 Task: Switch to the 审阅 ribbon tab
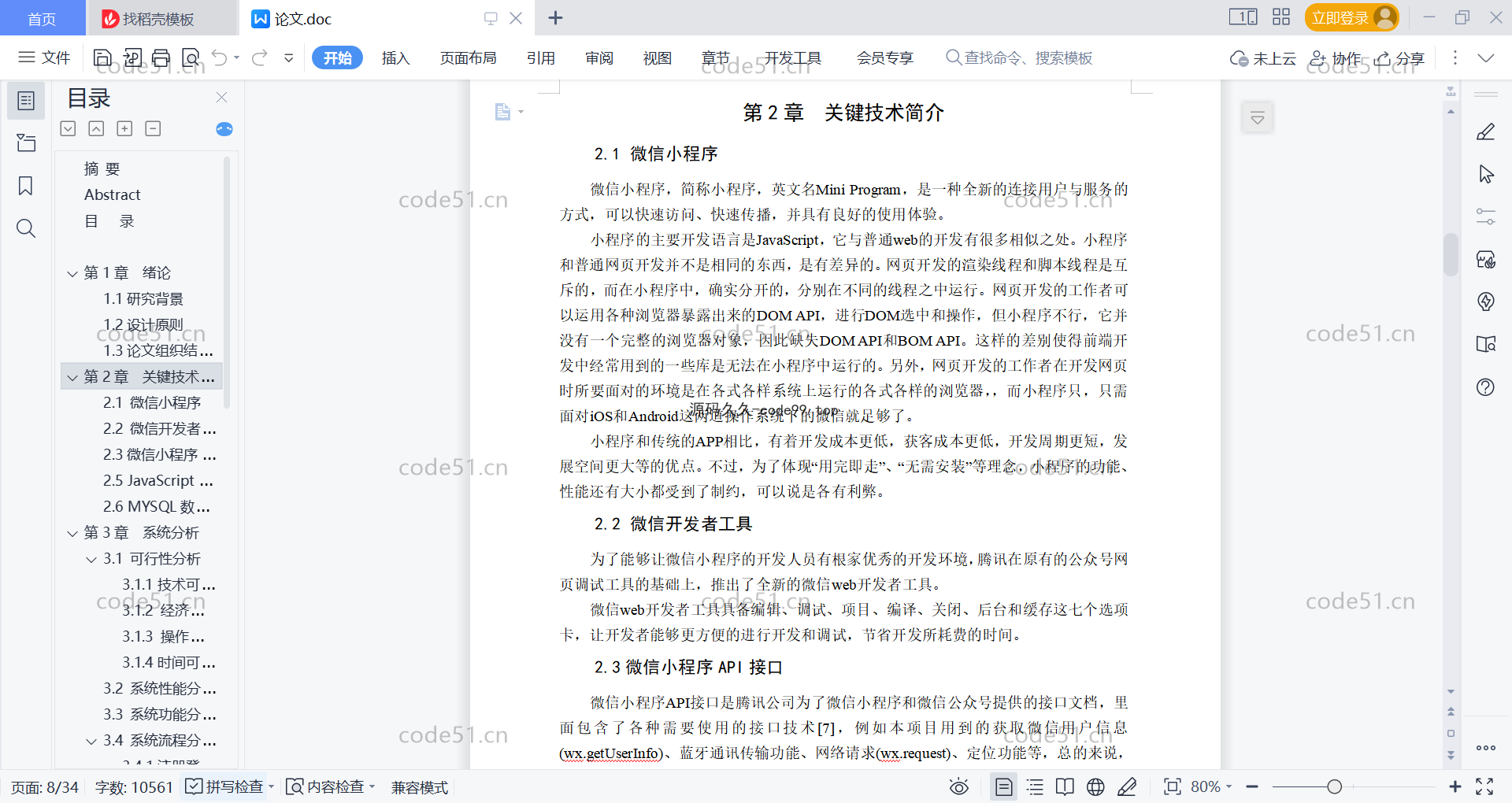[x=599, y=57]
